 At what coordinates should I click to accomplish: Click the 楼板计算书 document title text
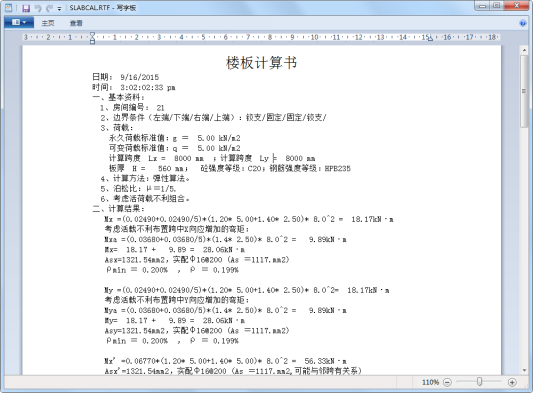click(x=261, y=63)
